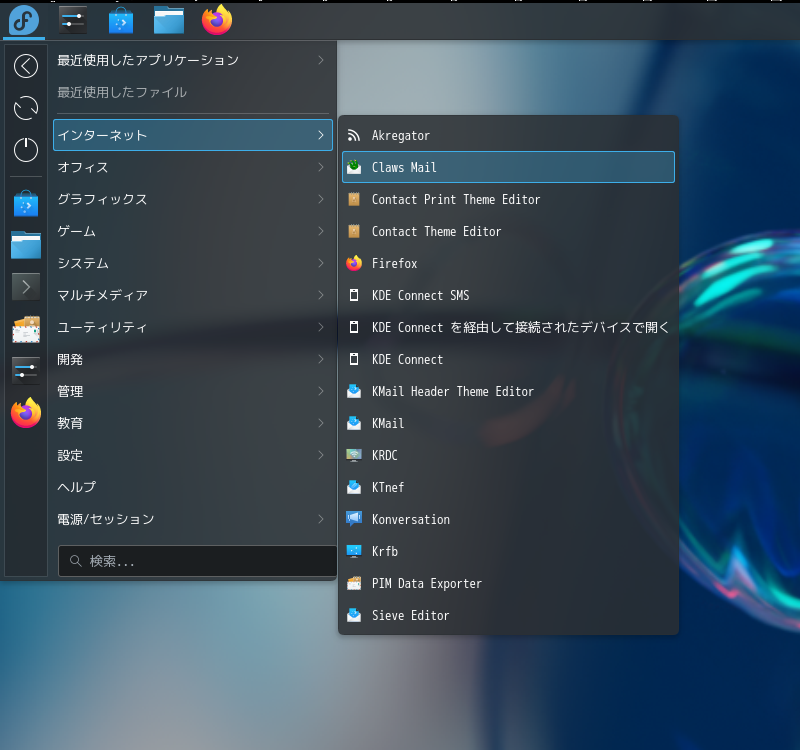Select the ヘルプ menu entry
Screen dimensions: 800x750
tap(193, 487)
